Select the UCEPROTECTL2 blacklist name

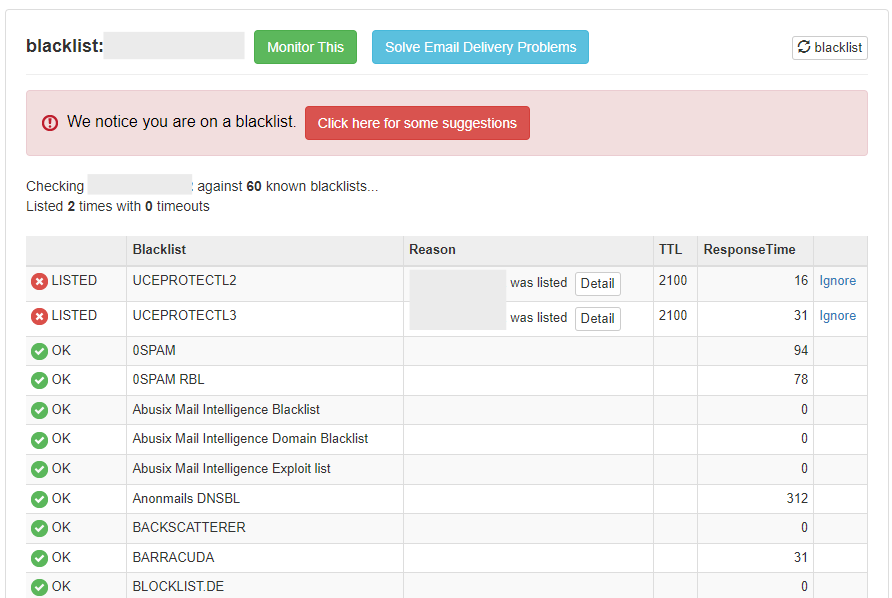coord(184,281)
